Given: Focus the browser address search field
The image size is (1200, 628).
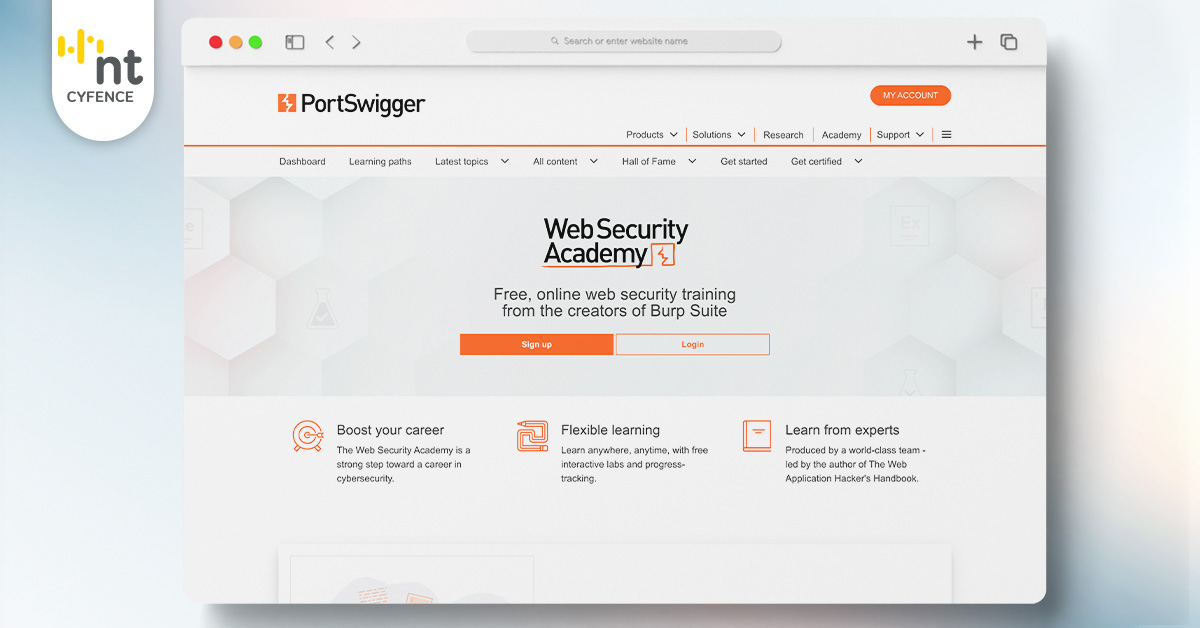Looking at the screenshot, I should [x=624, y=42].
